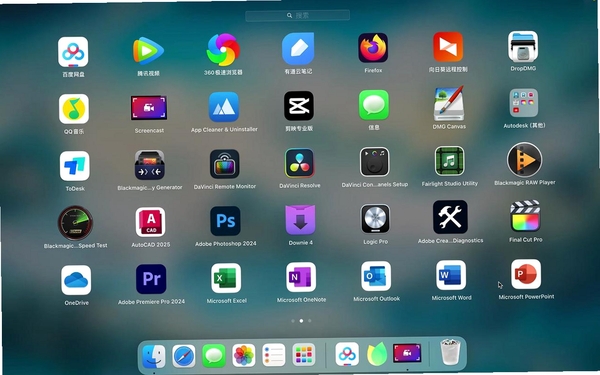The width and height of the screenshot is (600, 375).
Task: Open the DaVinci Resolve app
Action: 300,163
